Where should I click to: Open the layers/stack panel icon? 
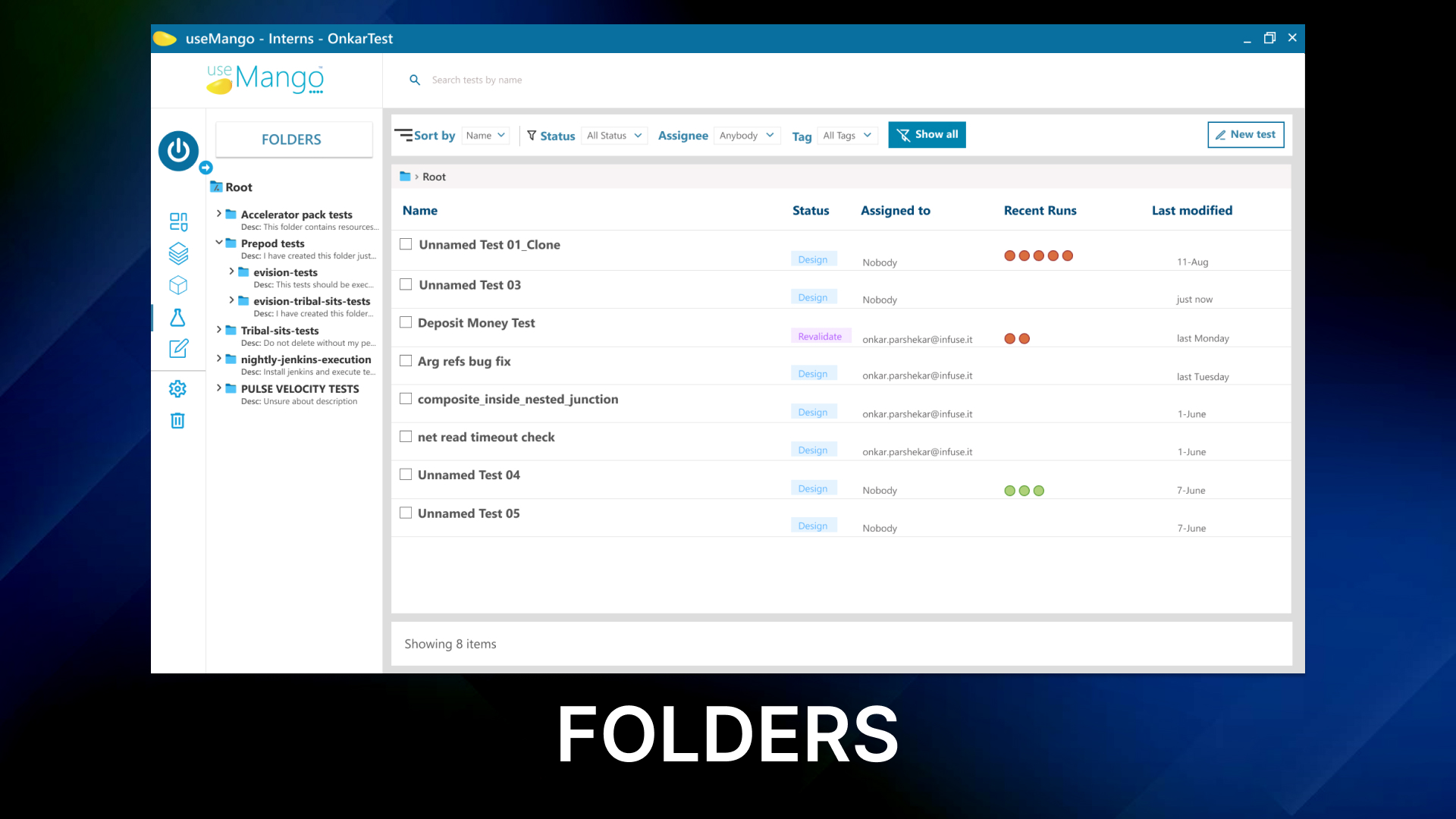tap(177, 253)
